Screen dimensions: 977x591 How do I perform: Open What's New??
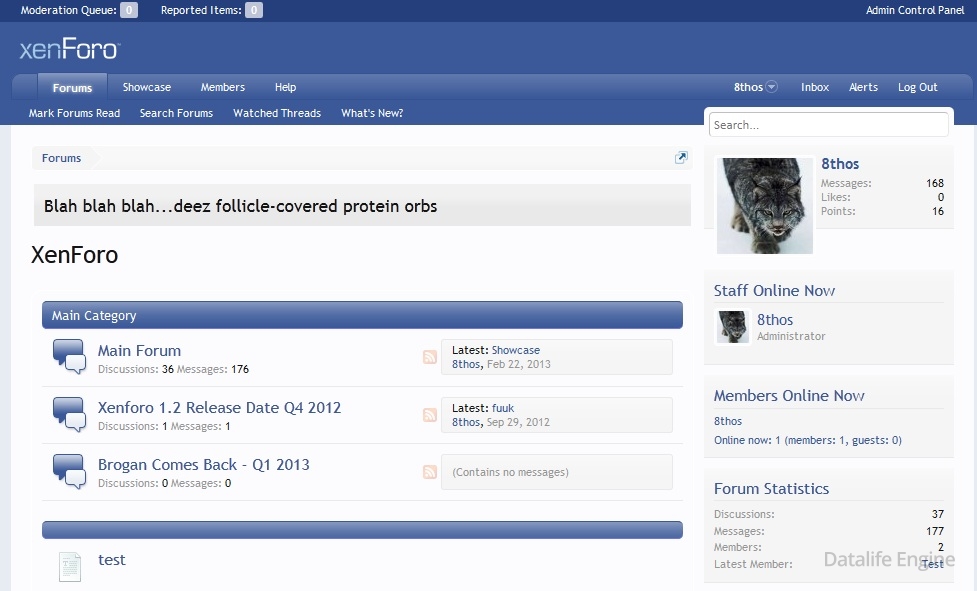372,113
